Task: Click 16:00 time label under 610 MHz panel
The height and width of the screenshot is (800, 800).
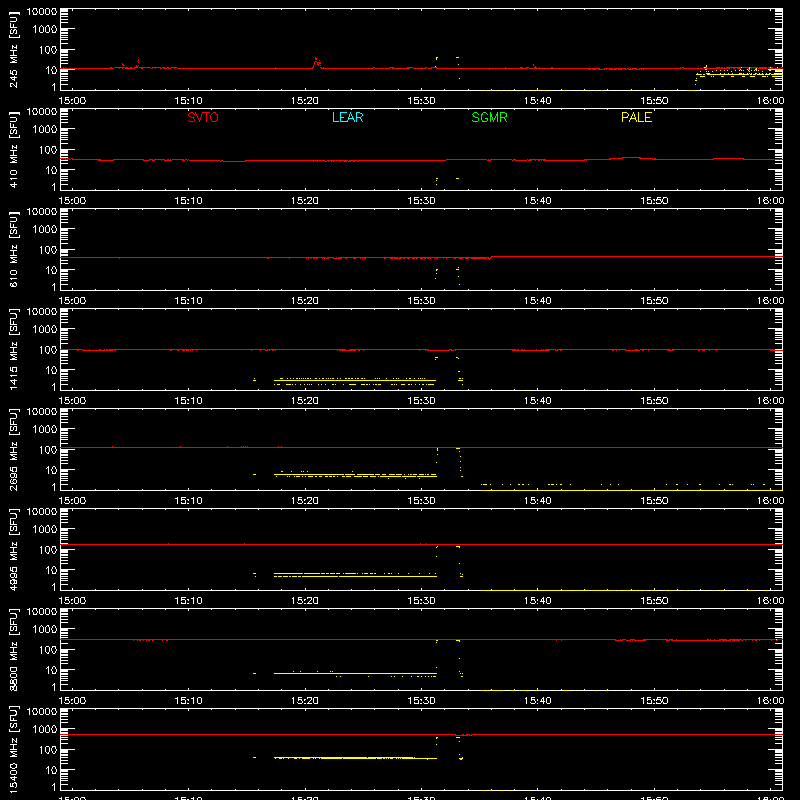Action: click(770, 301)
